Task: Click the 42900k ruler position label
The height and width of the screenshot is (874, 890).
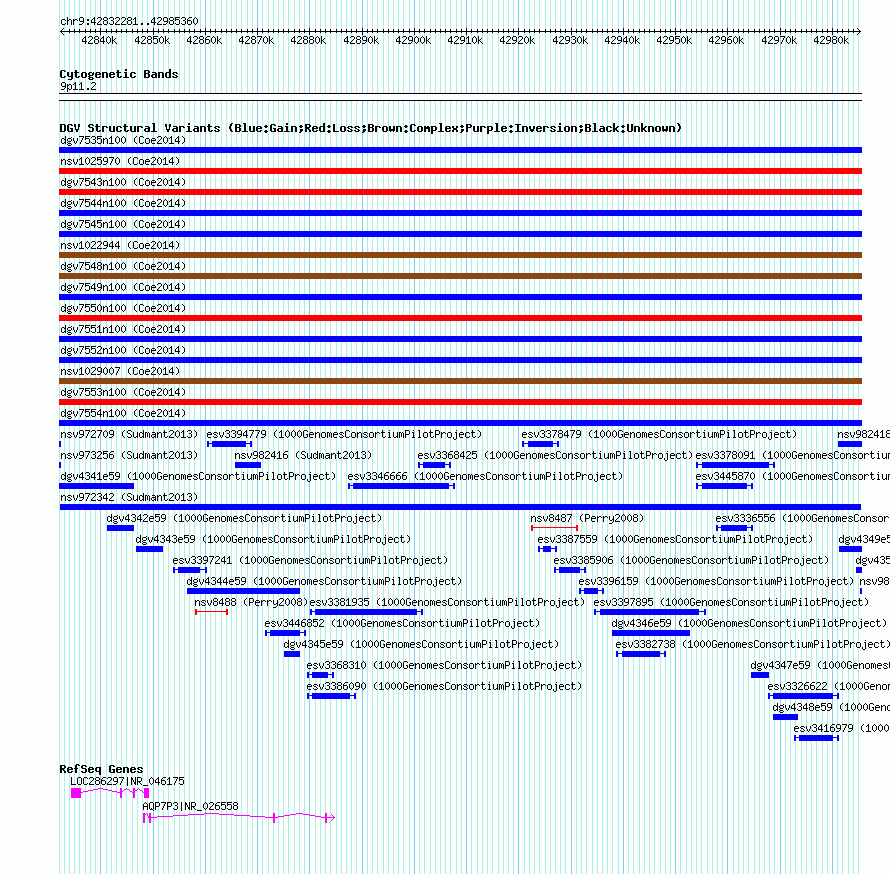Action: pos(413,40)
